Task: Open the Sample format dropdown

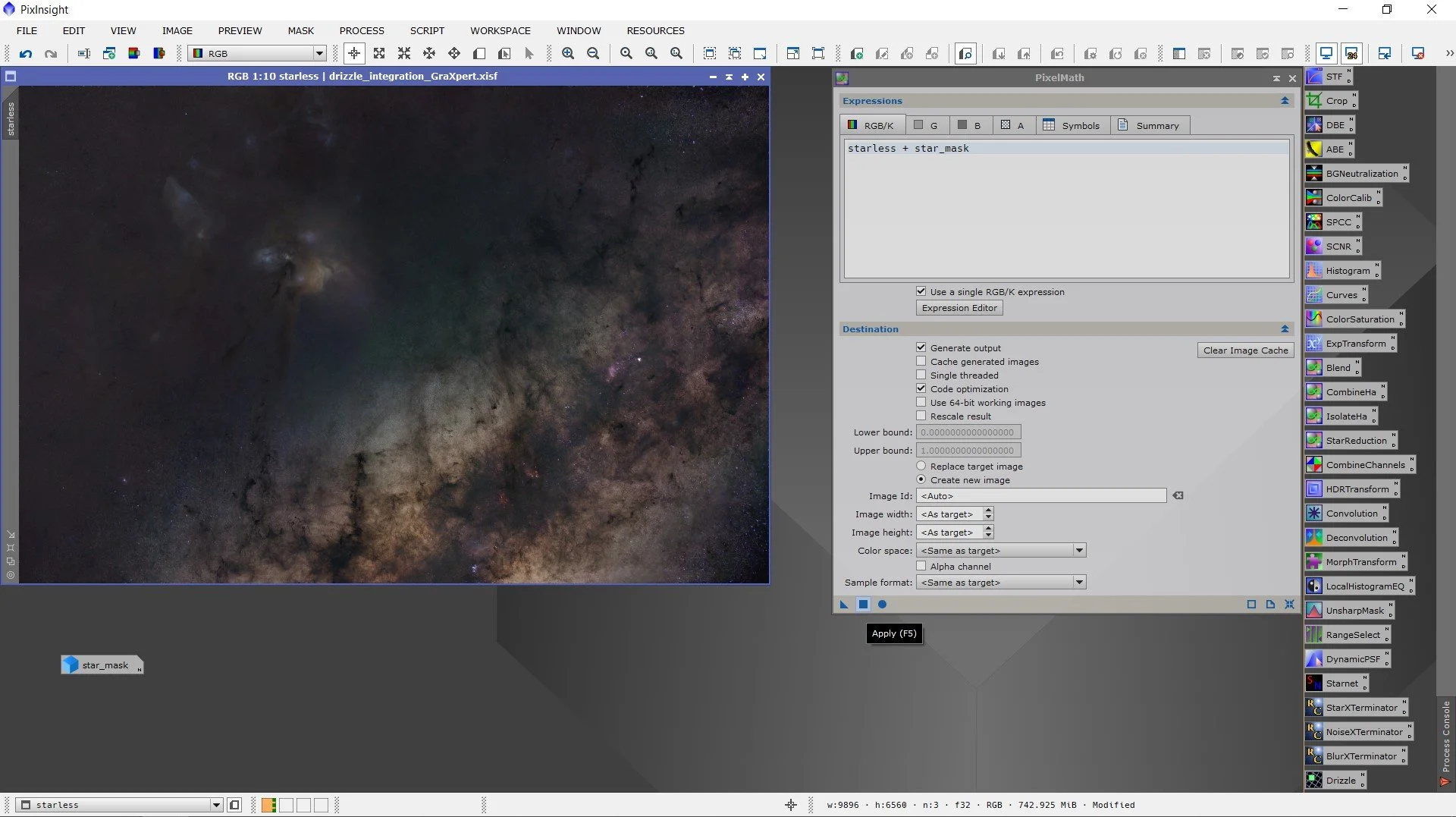Action: pos(1001,583)
